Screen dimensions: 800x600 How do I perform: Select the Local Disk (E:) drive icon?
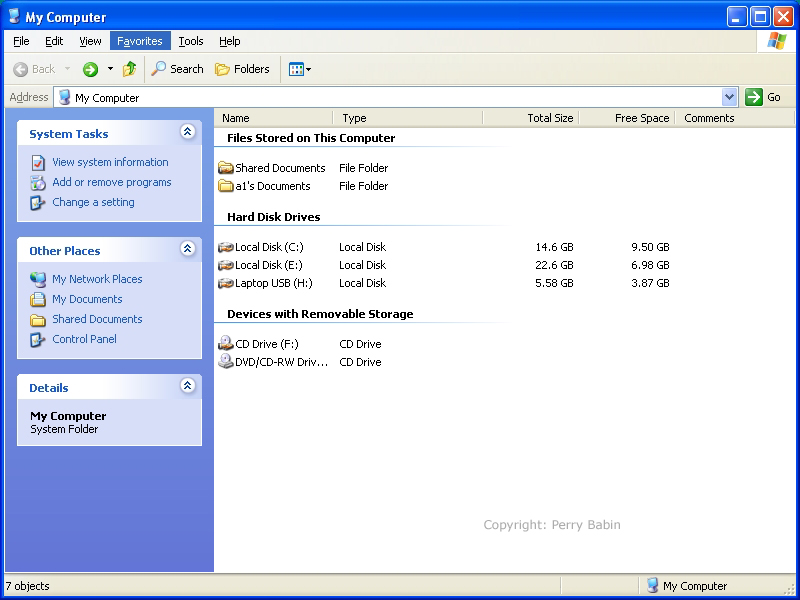[x=226, y=265]
